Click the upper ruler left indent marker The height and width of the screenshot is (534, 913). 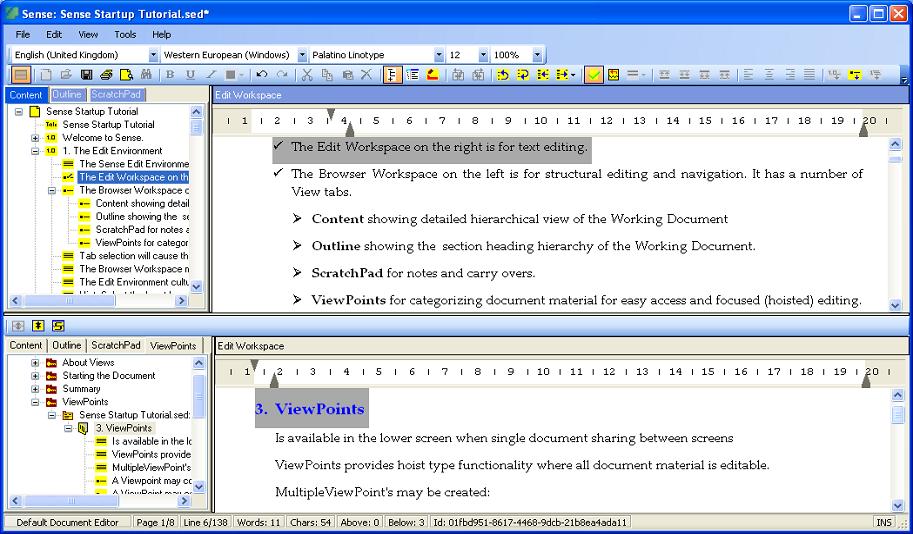pyautogui.click(x=350, y=130)
